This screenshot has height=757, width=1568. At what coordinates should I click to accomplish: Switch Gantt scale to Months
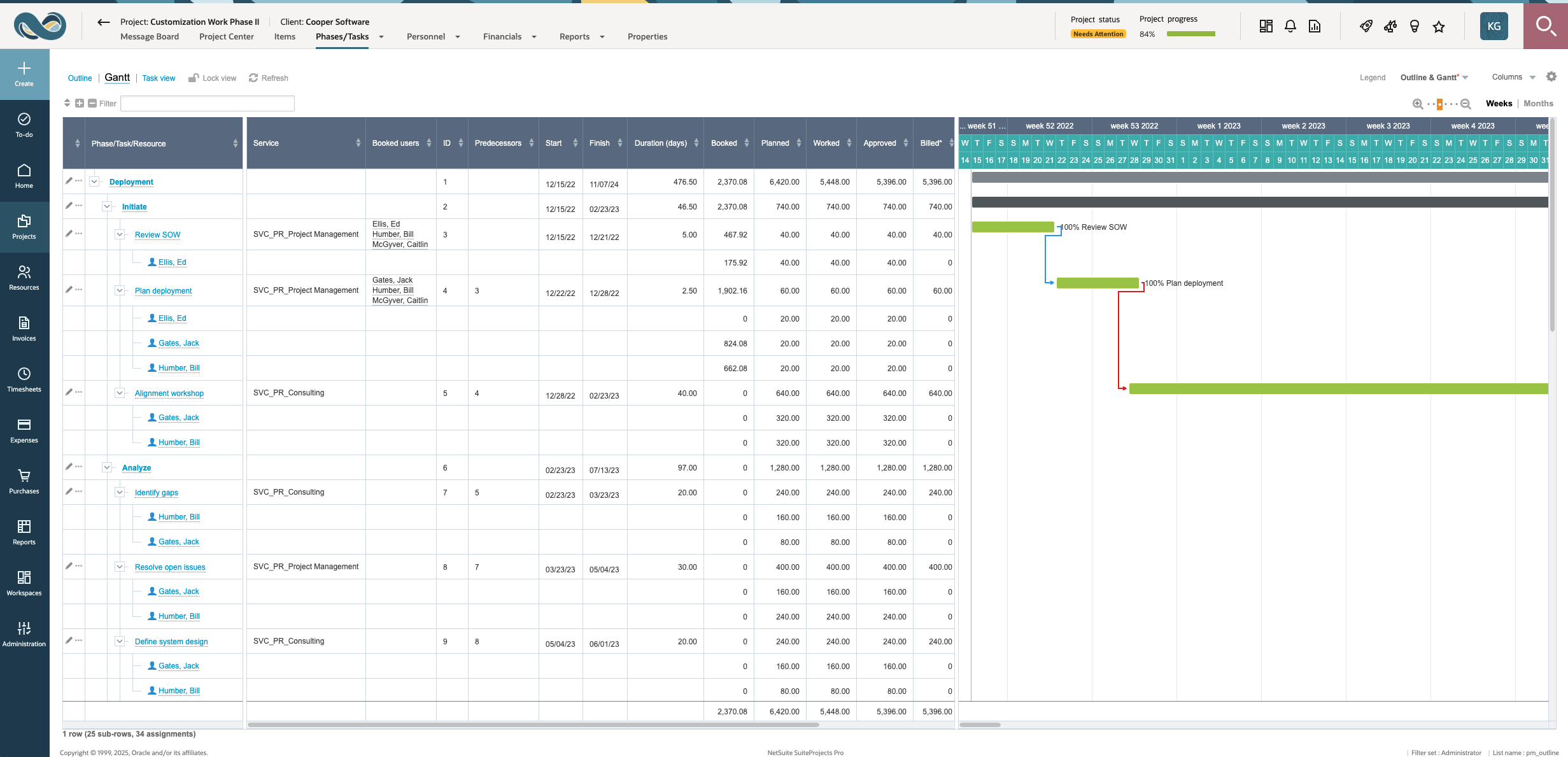[1538, 103]
